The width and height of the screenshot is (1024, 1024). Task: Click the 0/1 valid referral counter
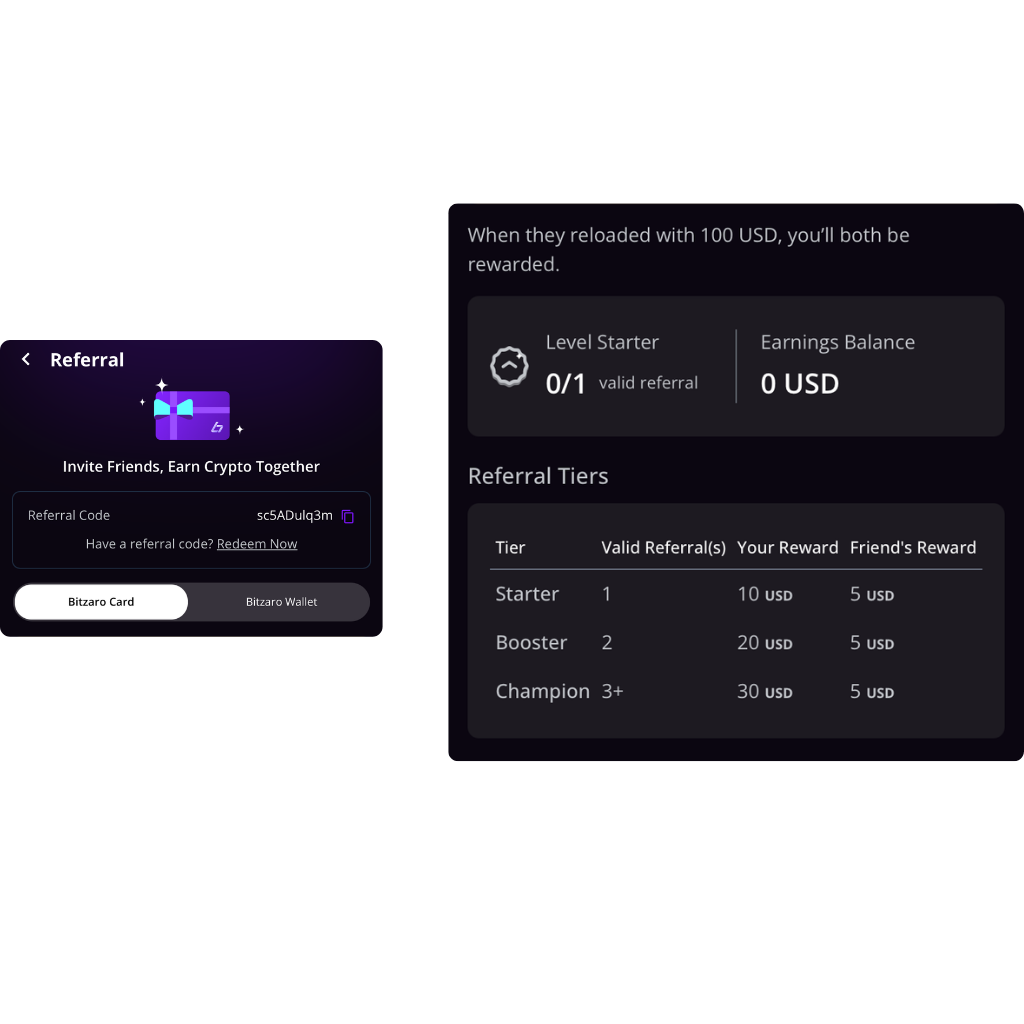click(566, 384)
